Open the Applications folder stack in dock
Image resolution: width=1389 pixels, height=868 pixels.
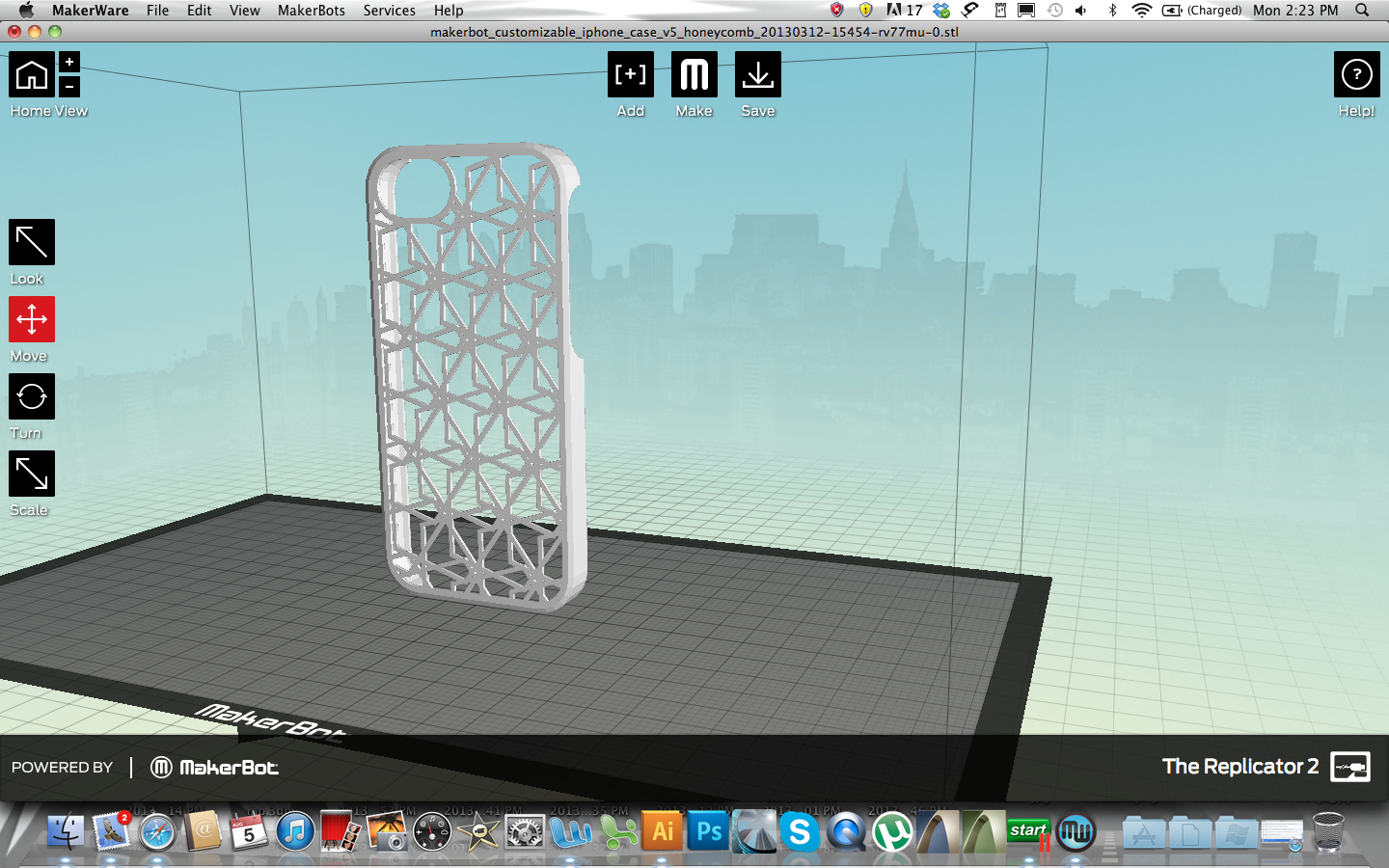(1144, 832)
